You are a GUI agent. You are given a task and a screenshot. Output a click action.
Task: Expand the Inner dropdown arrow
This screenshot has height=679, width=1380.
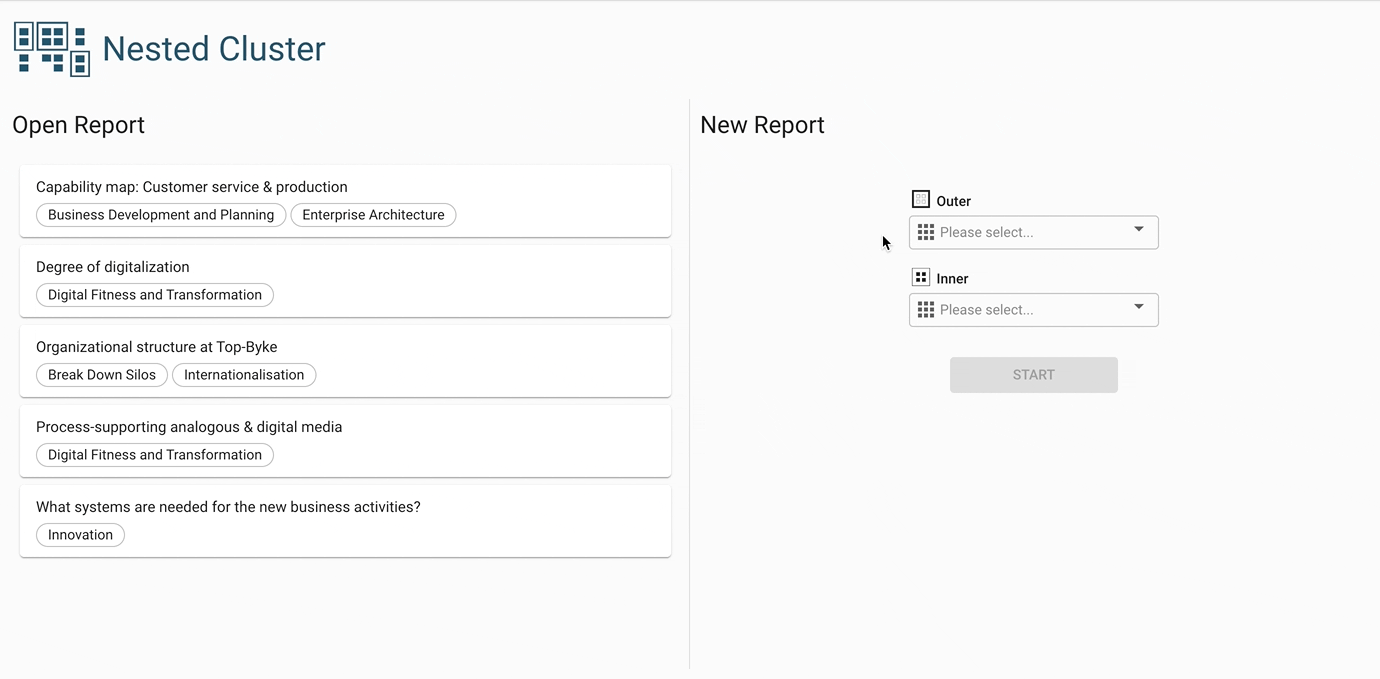tap(1138, 308)
